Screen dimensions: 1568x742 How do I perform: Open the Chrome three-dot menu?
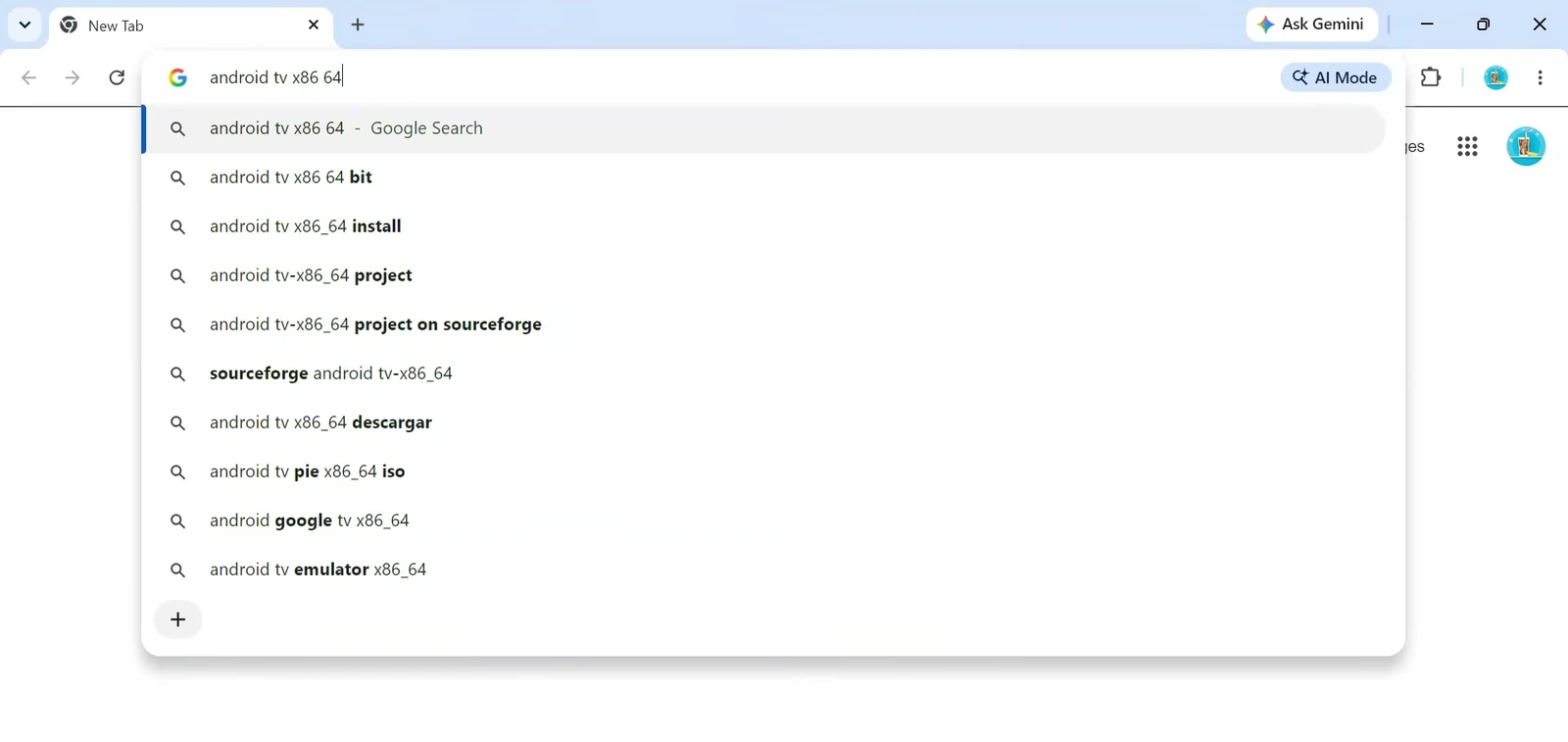coord(1541,77)
